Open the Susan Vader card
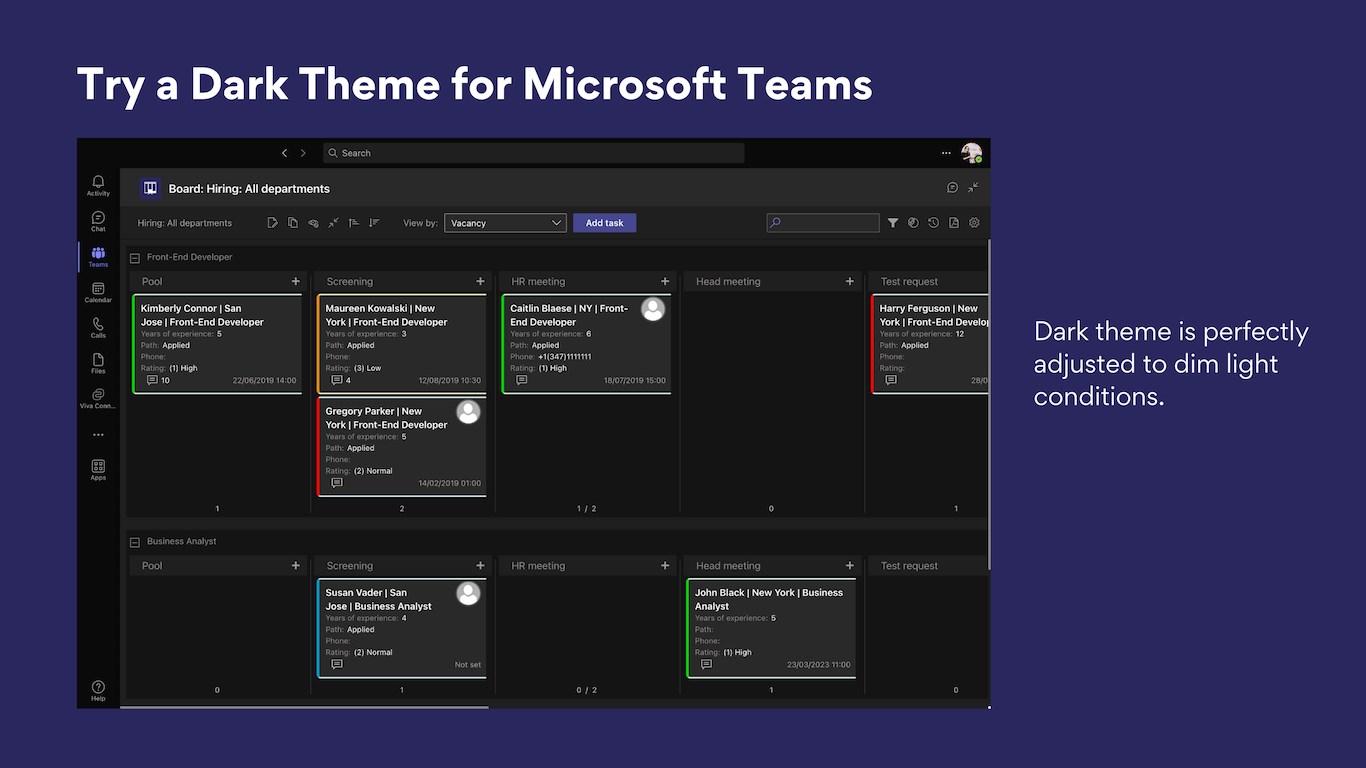Viewport: 1366px width, 768px height. point(402,628)
